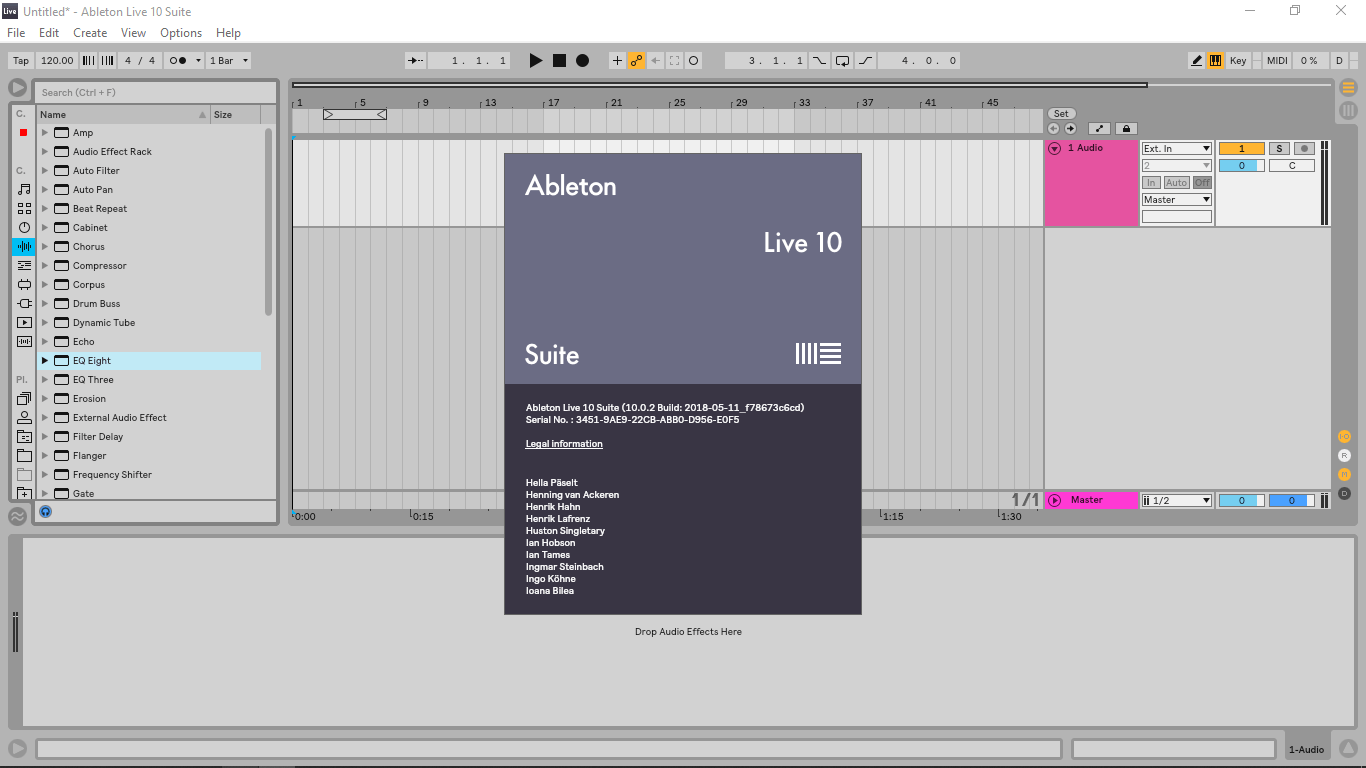Image resolution: width=1366 pixels, height=768 pixels.
Task: Open Current Project in browser sidebar
Action: (24, 436)
